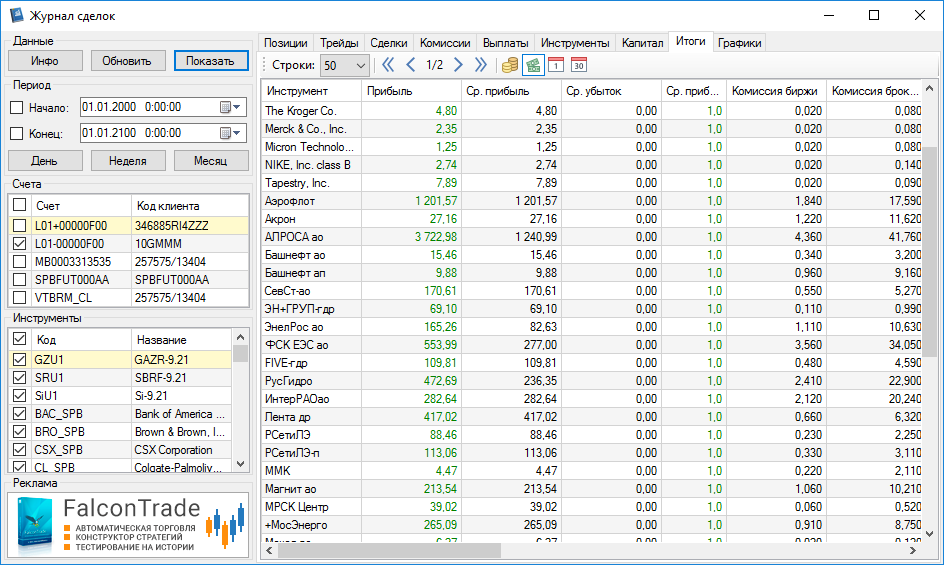Select the Магнит ао row
The image size is (944, 565).
coord(592,489)
